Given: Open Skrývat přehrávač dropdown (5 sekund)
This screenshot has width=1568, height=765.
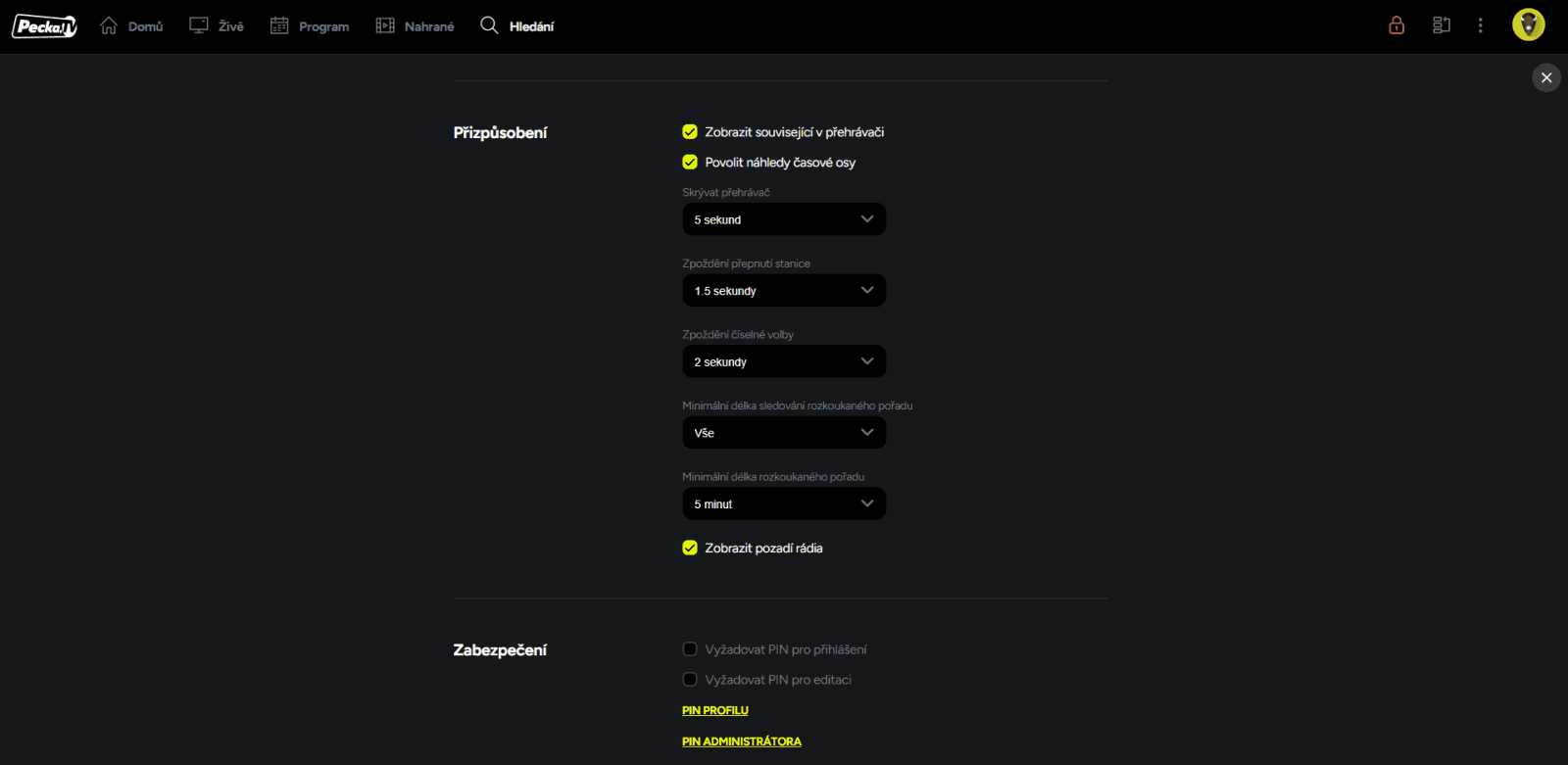Looking at the screenshot, I should click(x=784, y=219).
